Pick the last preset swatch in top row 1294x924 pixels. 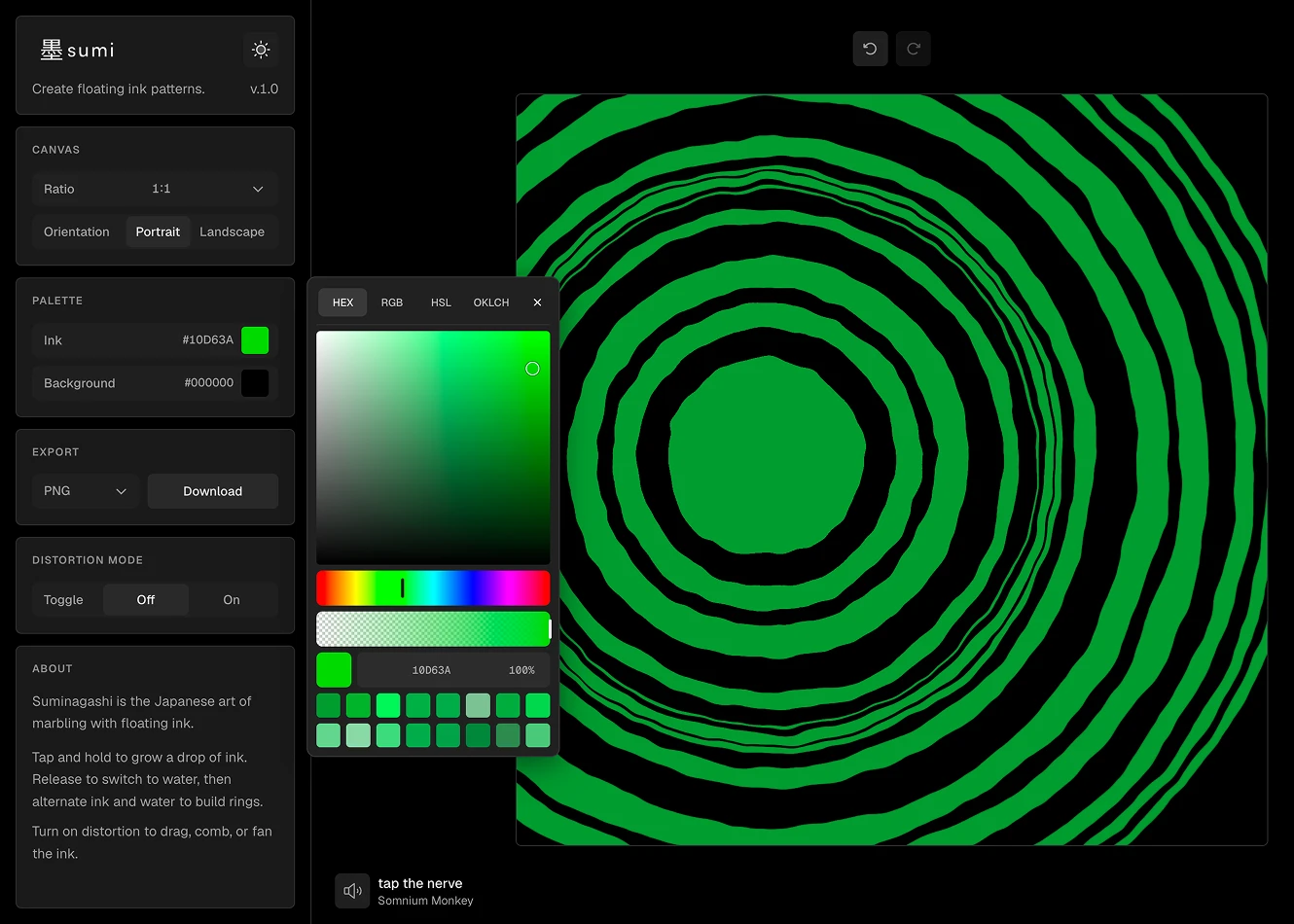[x=538, y=705]
